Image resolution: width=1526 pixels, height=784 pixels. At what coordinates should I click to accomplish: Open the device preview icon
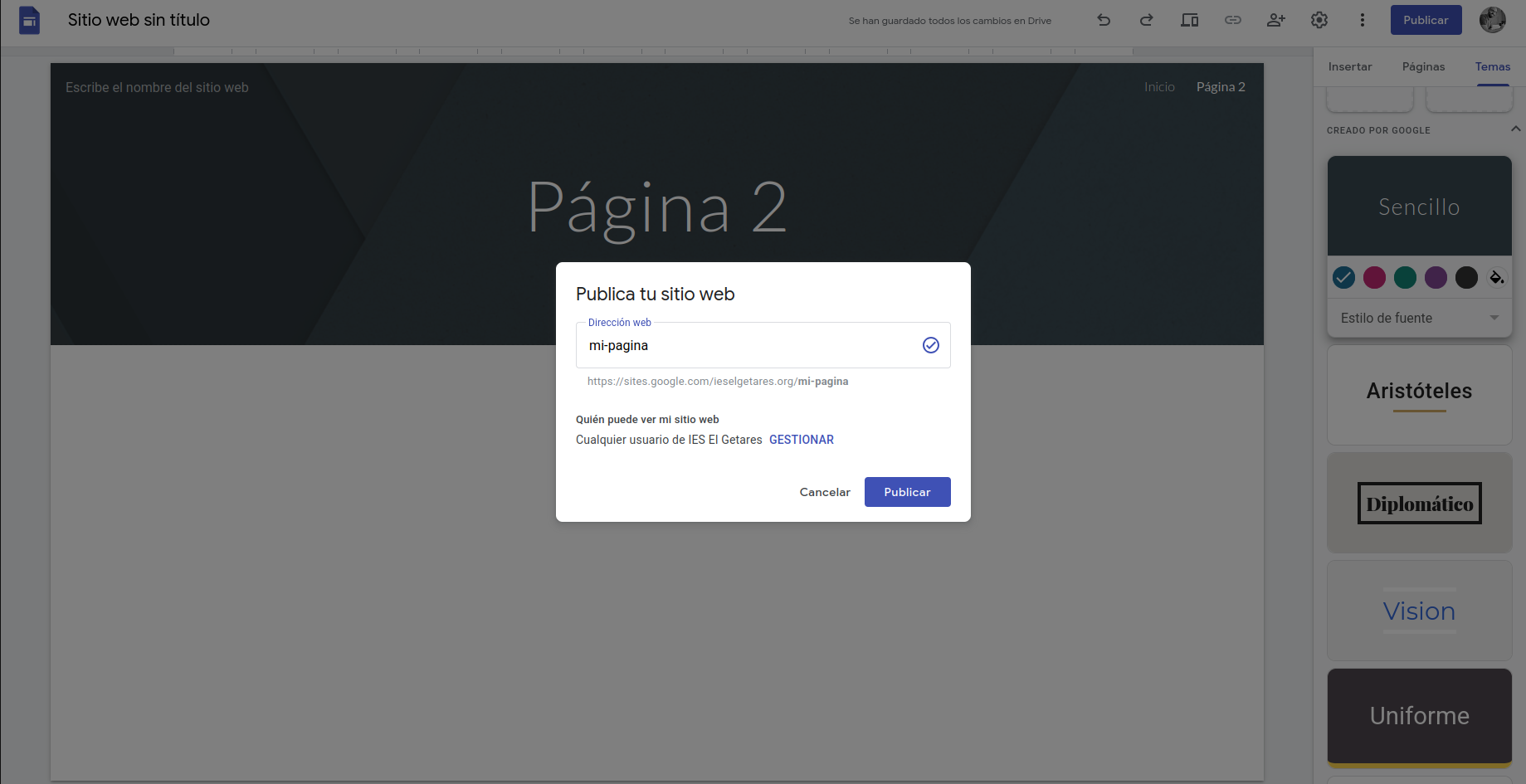(x=1189, y=20)
